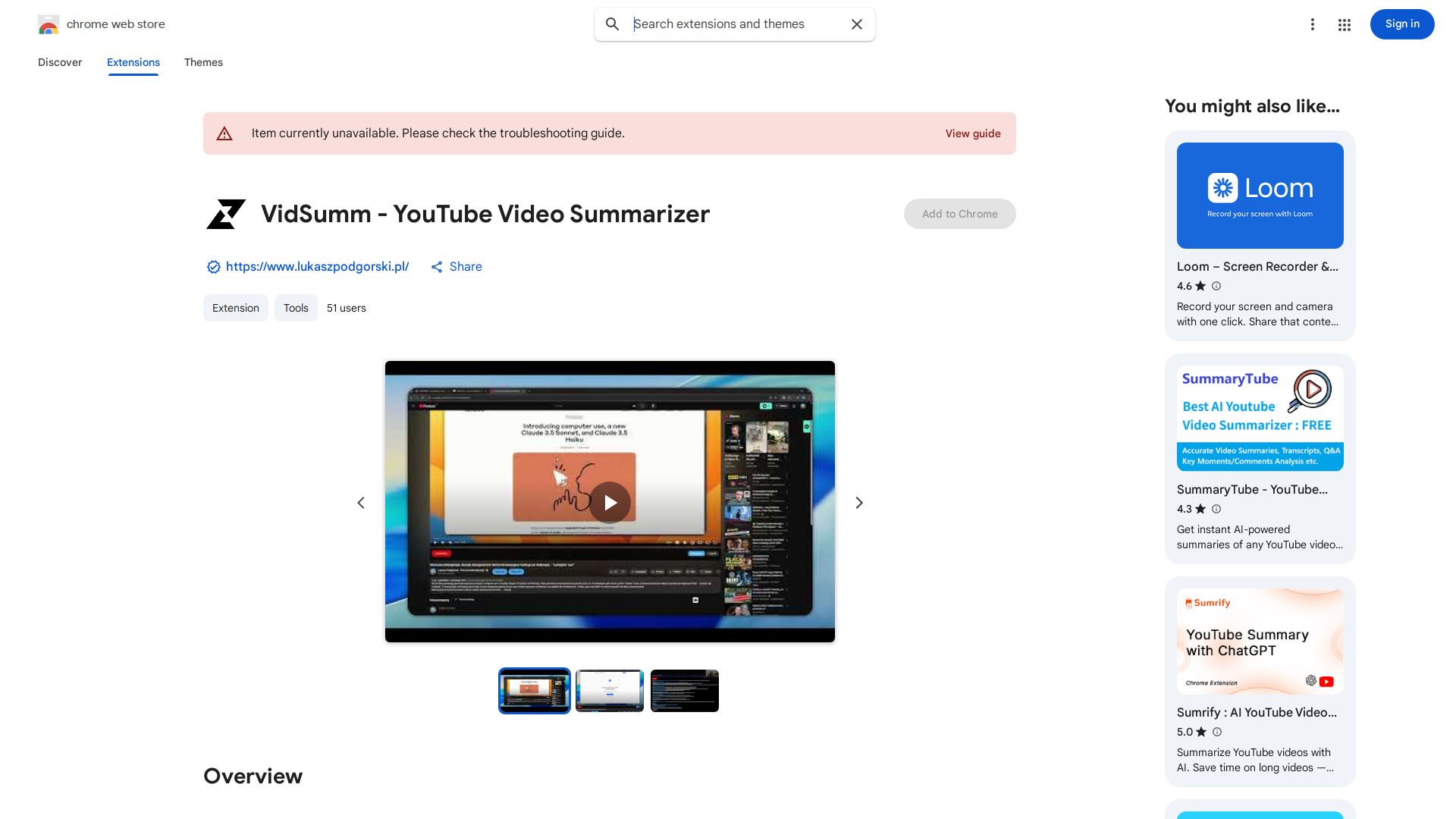Viewport: 1456px width, 819px height.
Task: Open the publisher website lukaszpodgorski.pl
Action: pos(317,267)
